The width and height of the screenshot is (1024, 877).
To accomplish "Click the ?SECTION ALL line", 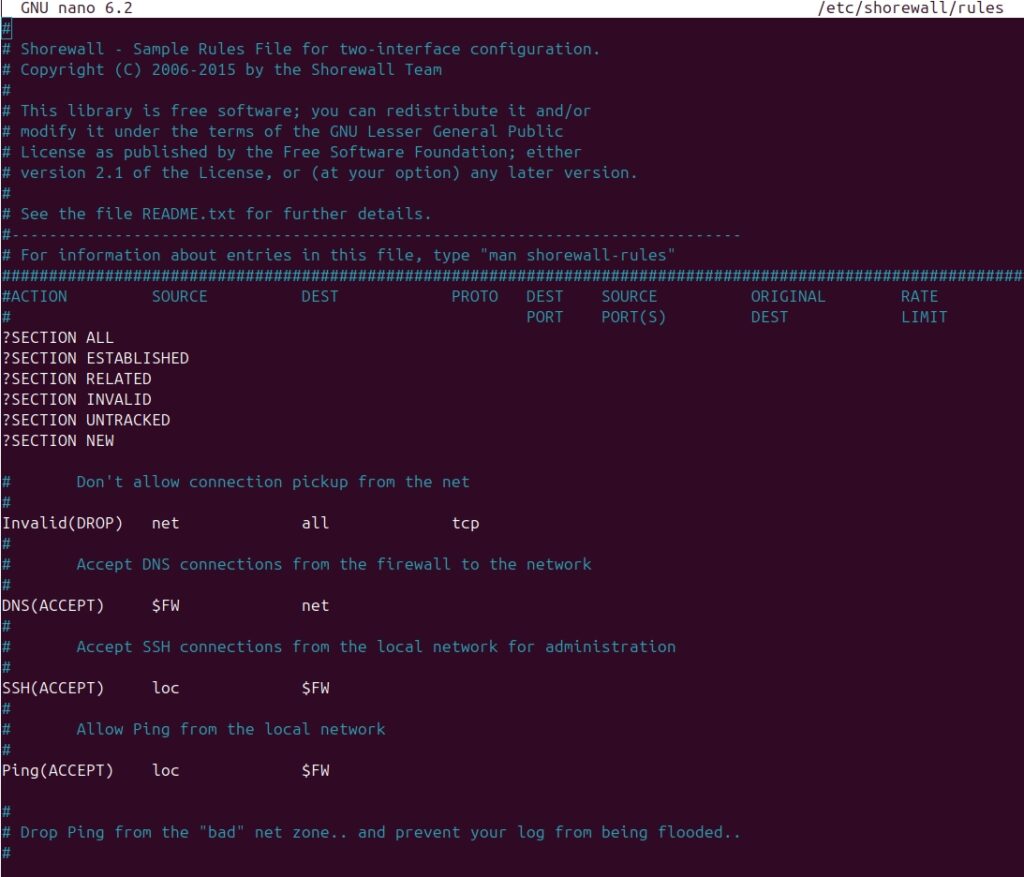I will [58, 338].
